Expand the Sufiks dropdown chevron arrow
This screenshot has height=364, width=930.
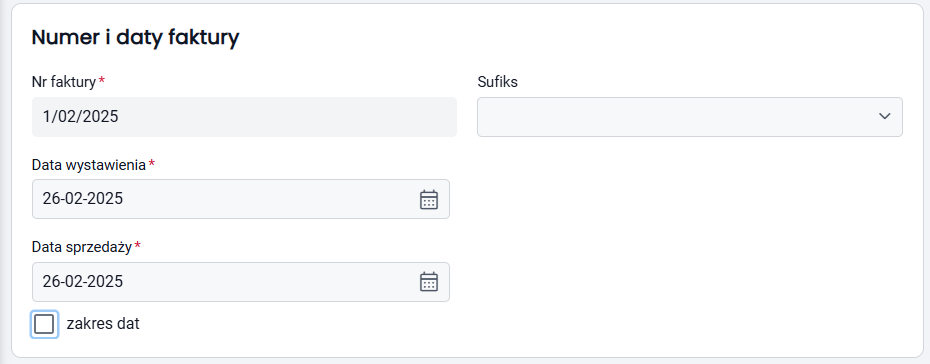pyautogui.click(x=884, y=116)
